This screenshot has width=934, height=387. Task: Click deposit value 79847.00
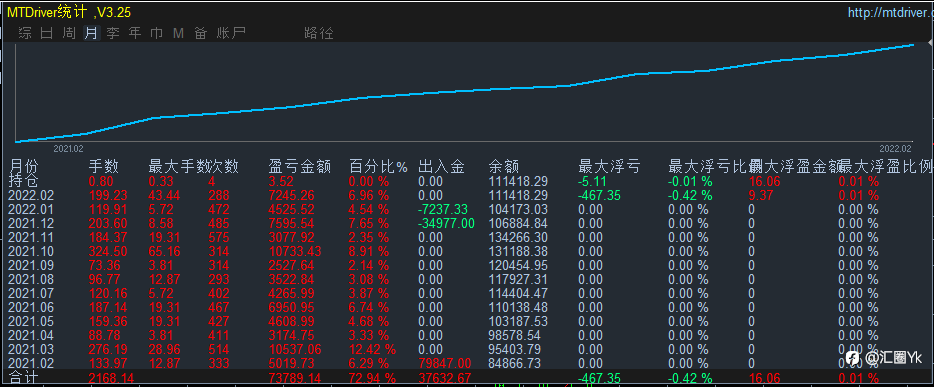(445, 363)
